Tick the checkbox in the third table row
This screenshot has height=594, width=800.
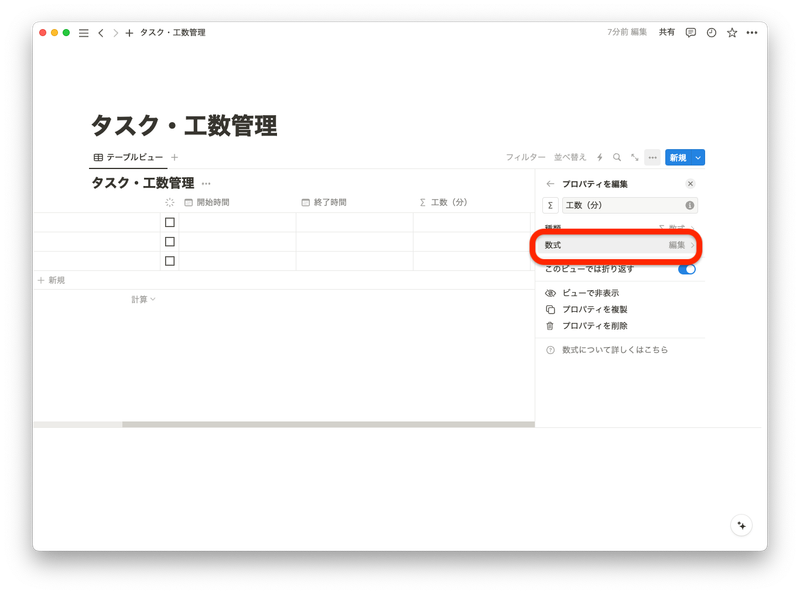[x=170, y=259]
